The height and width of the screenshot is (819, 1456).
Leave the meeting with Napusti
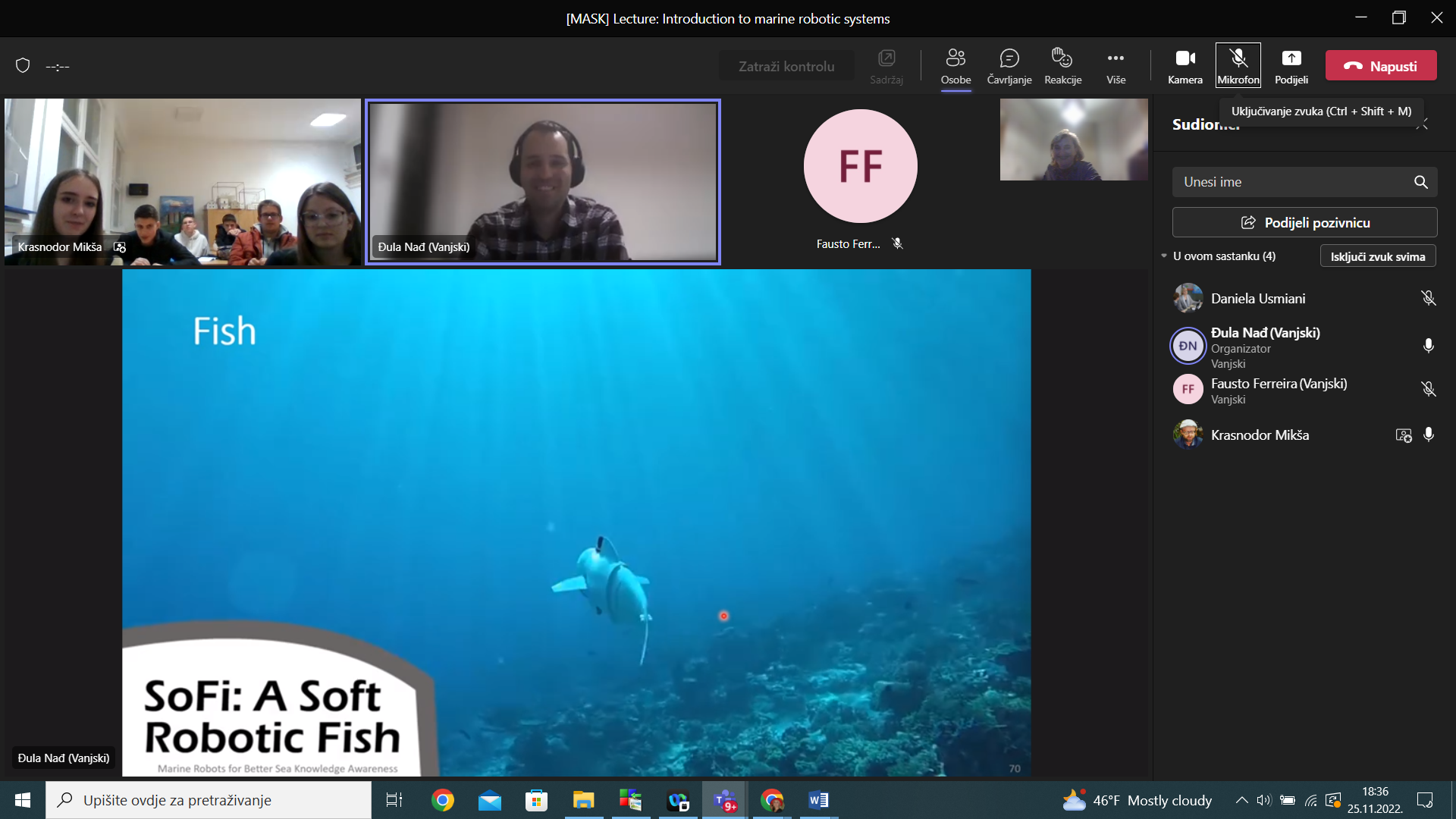1381,66
